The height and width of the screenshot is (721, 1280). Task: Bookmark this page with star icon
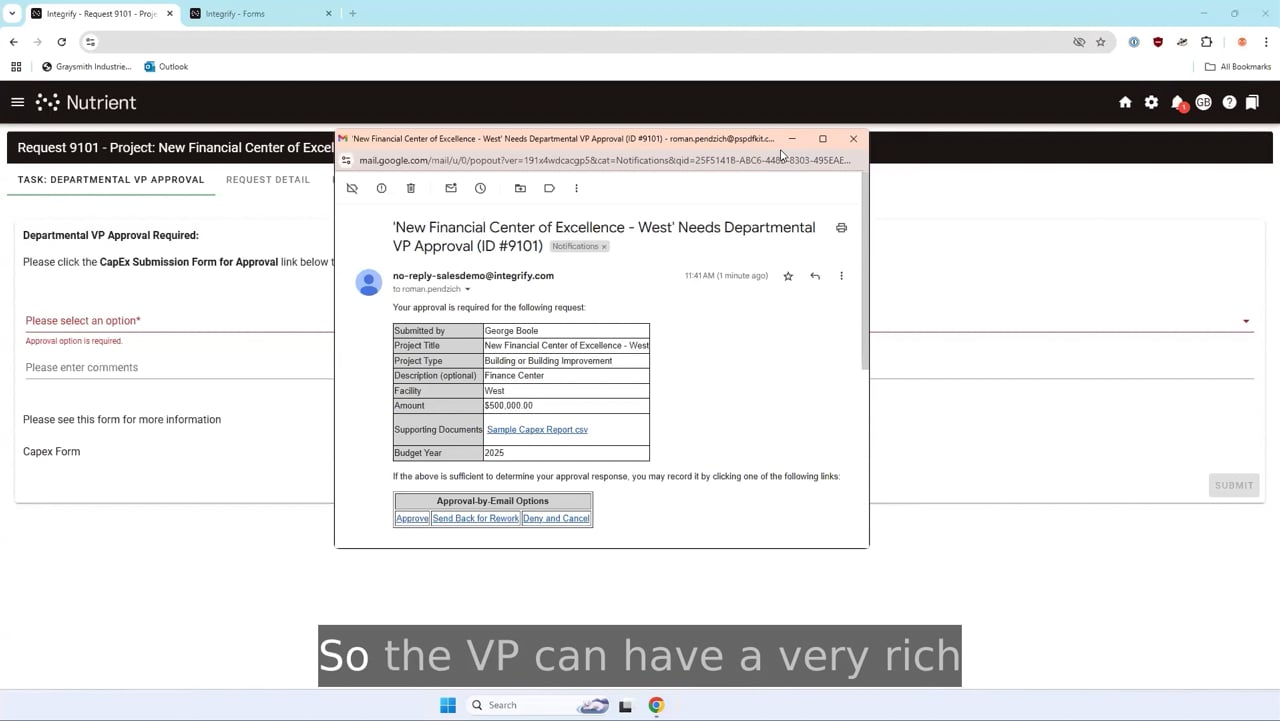coord(1101,42)
